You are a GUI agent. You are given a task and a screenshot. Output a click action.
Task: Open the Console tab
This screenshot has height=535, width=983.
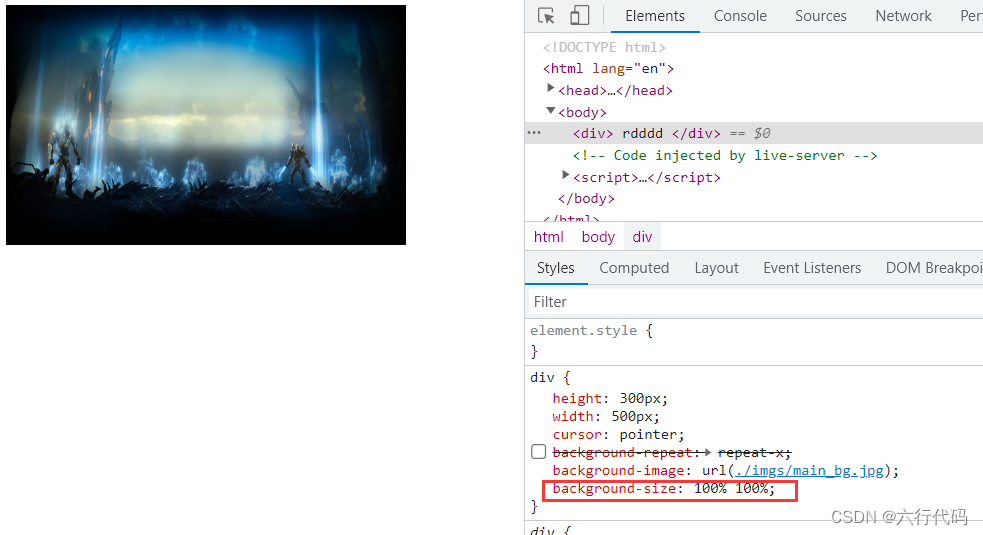[x=740, y=16]
